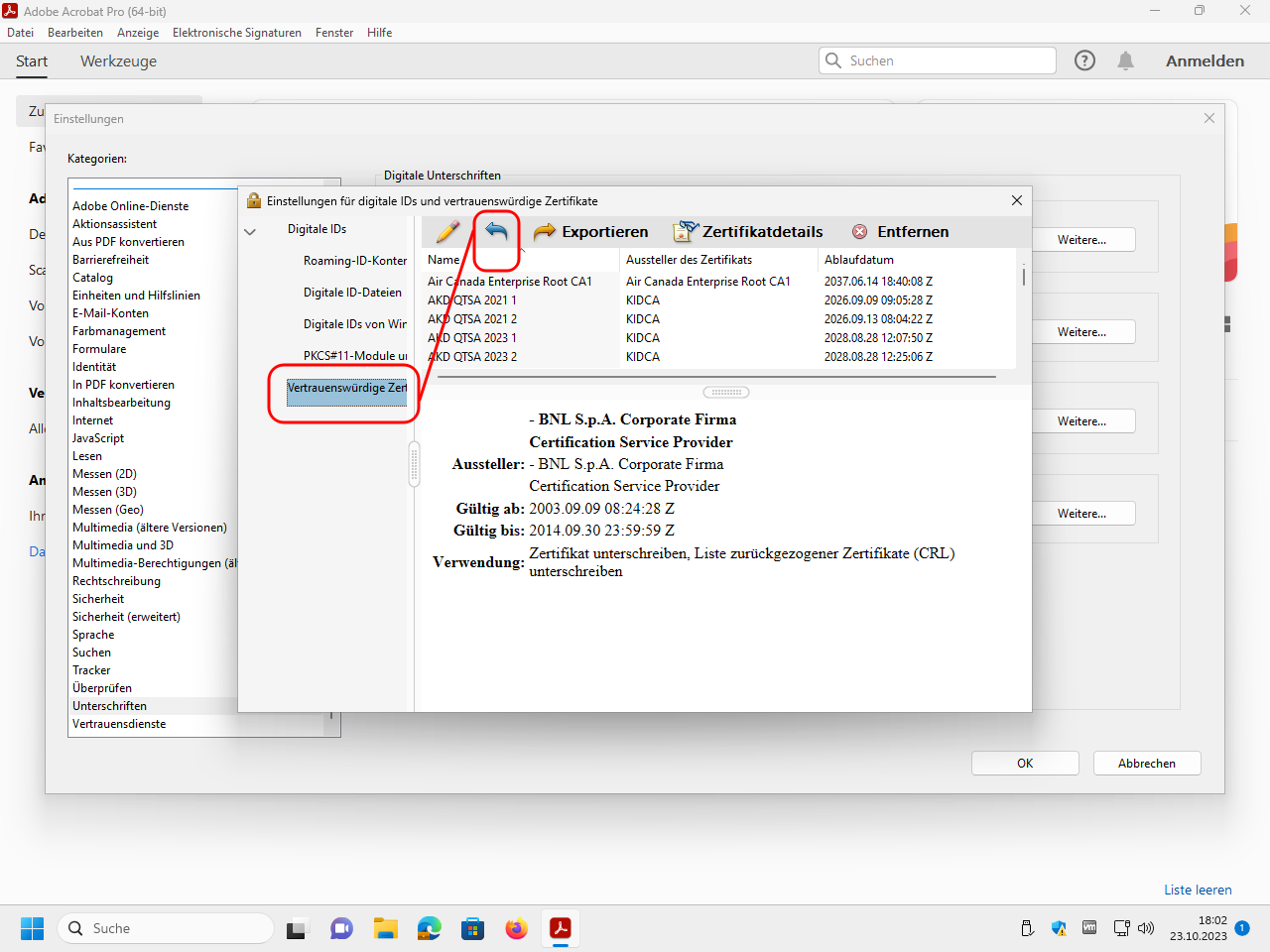The image size is (1270, 952).
Task: Open Firefox from the taskbar
Action: coord(516,929)
